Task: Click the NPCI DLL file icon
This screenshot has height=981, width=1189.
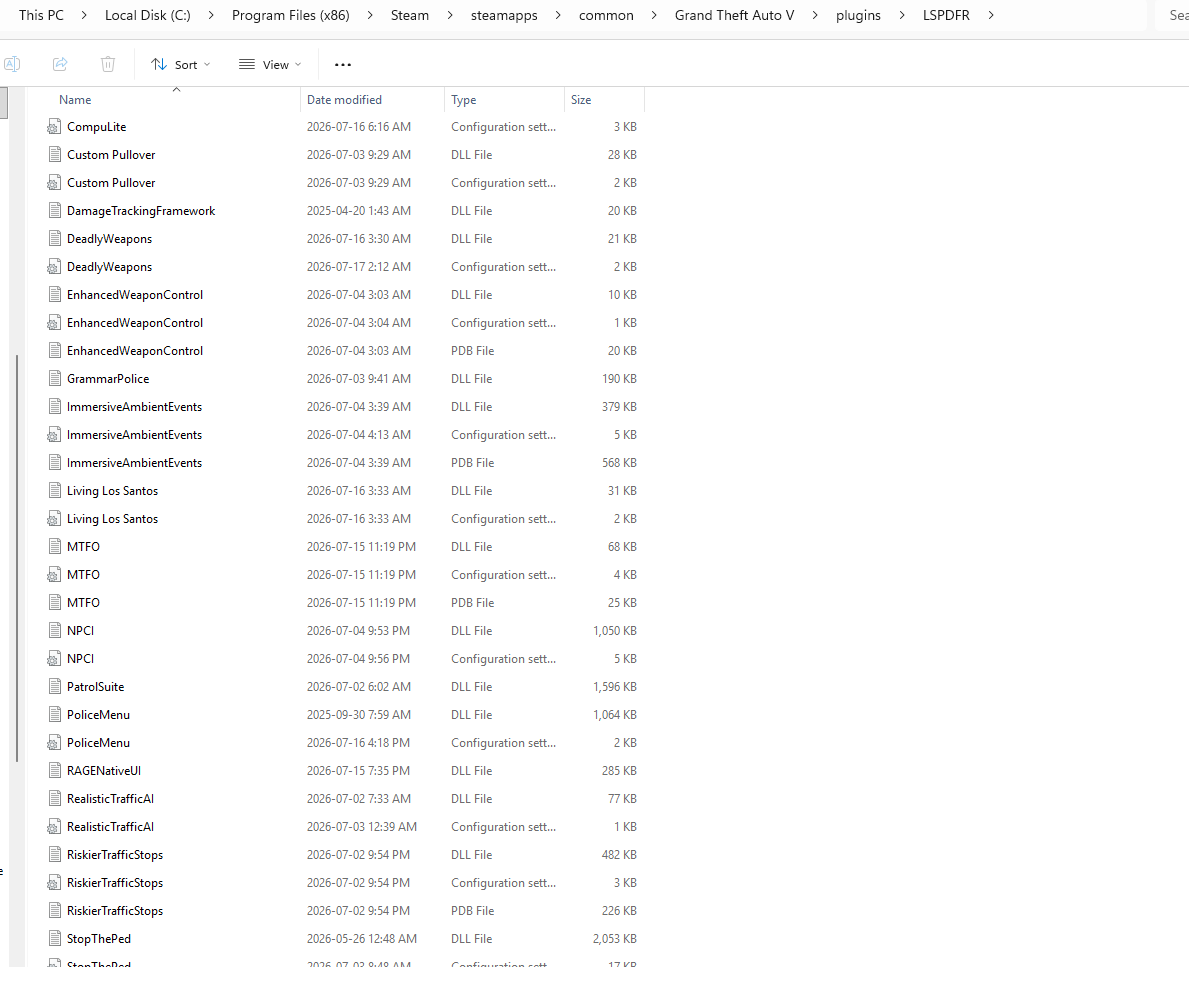Action: (x=54, y=631)
